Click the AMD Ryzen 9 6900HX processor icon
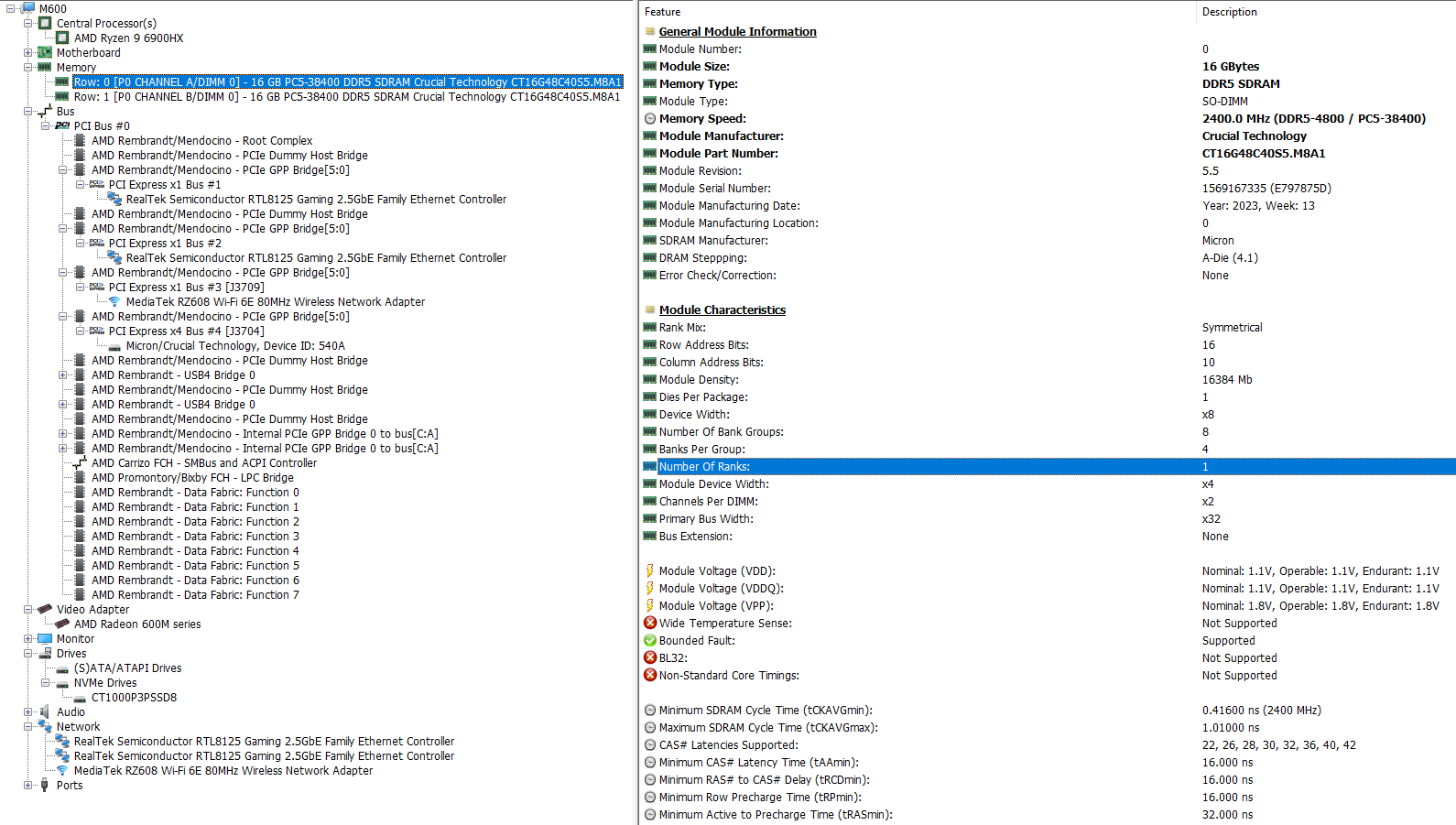1456x825 pixels. tap(62, 38)
